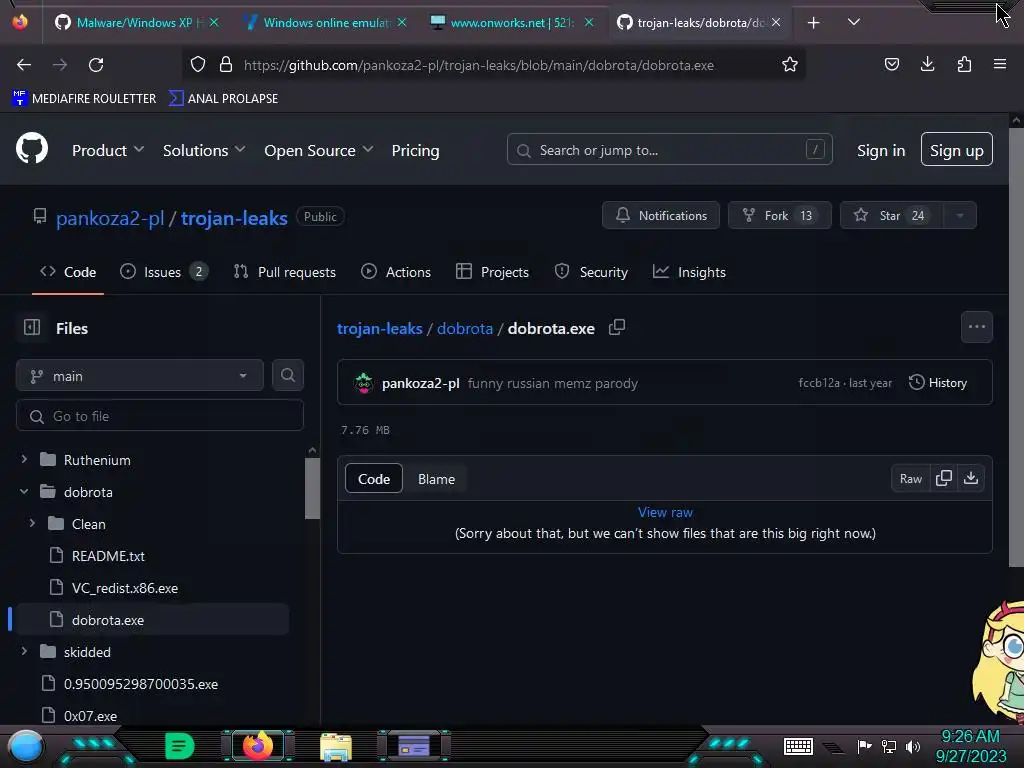
Task: Click the Sign in link
Action: [x=881, y=150]
